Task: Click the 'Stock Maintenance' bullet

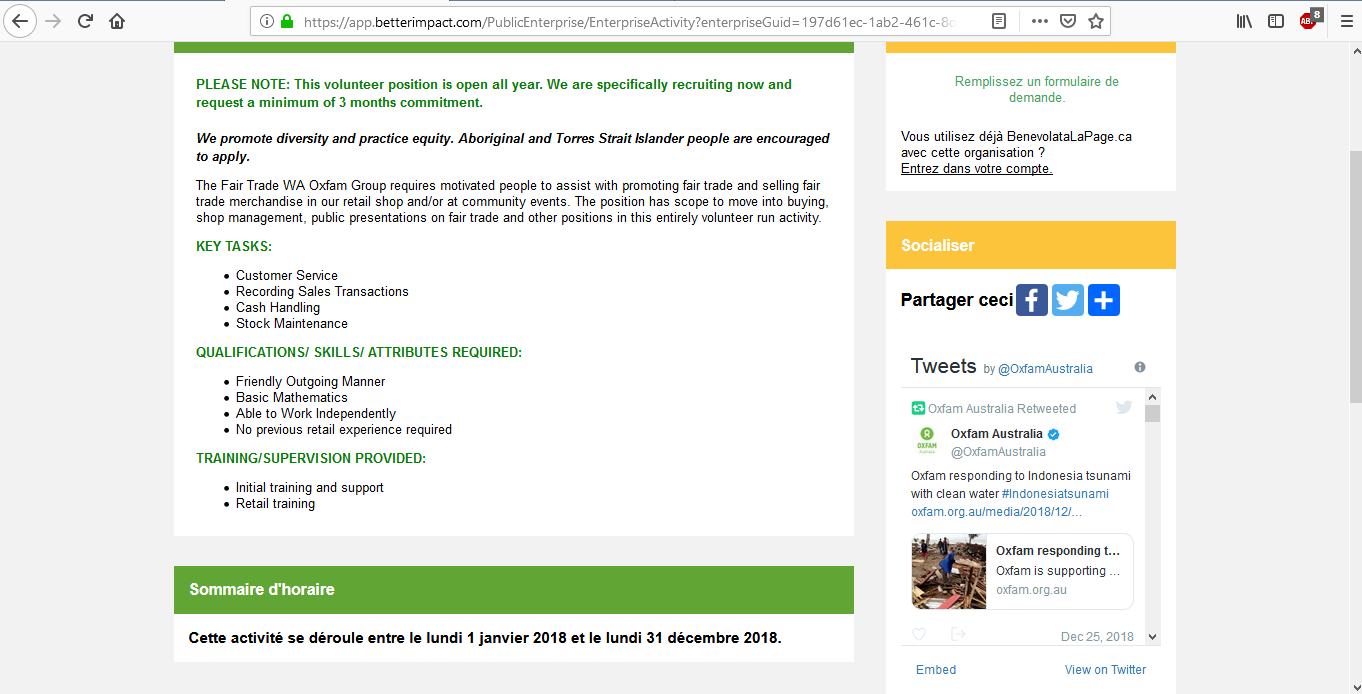Action: point(292,324)
